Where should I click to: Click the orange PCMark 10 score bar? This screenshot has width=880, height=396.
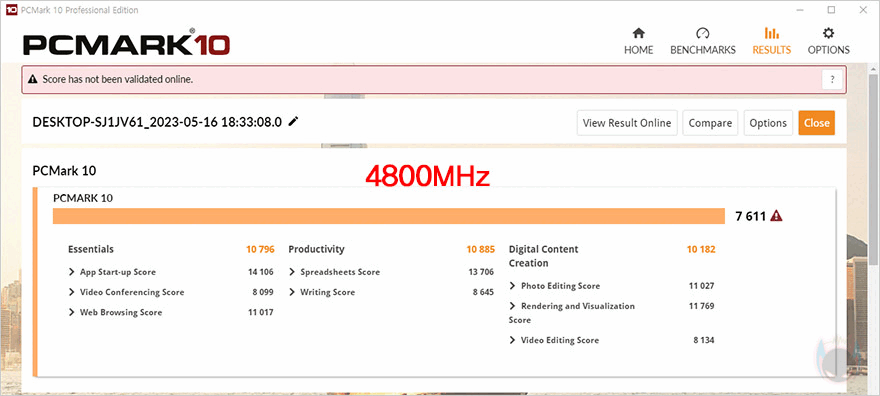point(388,216)
